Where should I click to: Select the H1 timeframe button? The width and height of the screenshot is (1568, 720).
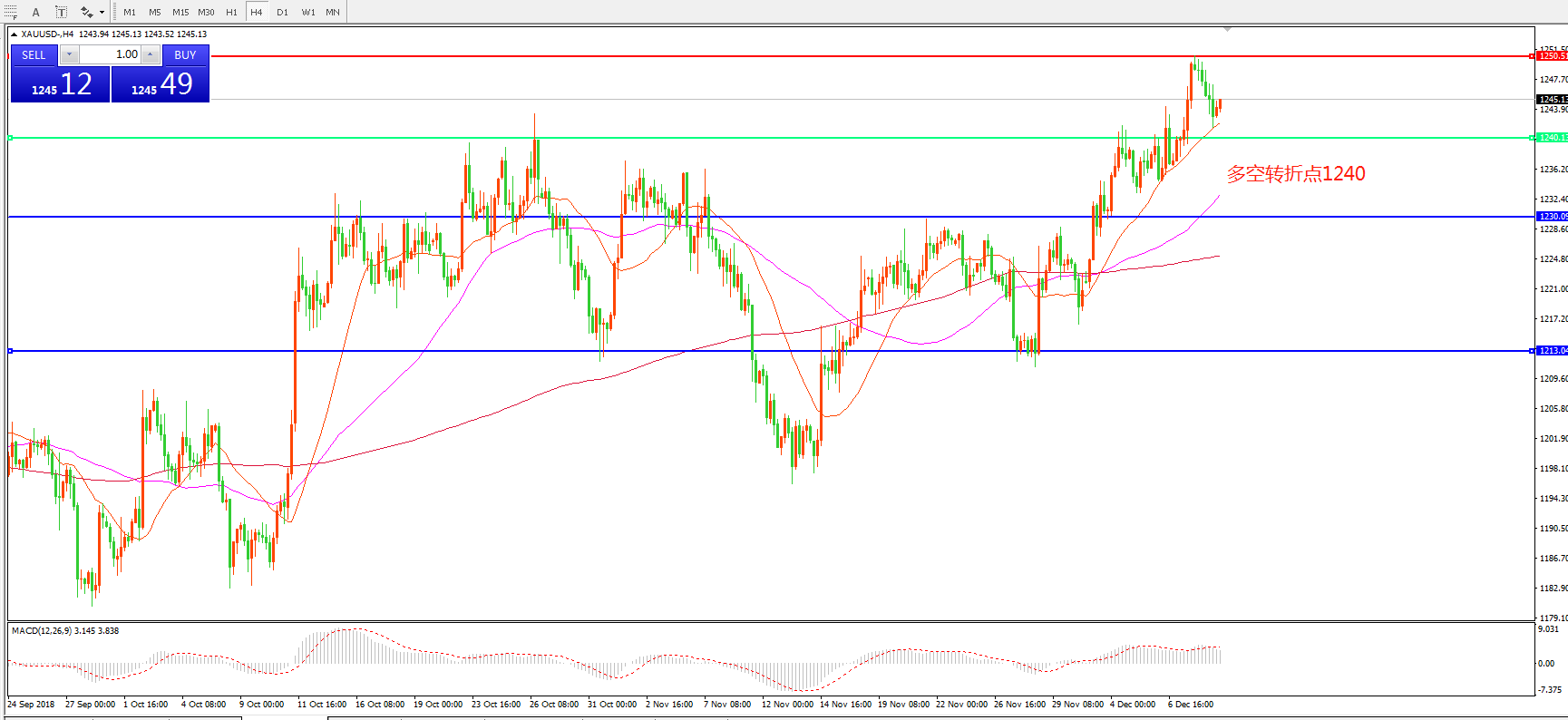point(231,12)
